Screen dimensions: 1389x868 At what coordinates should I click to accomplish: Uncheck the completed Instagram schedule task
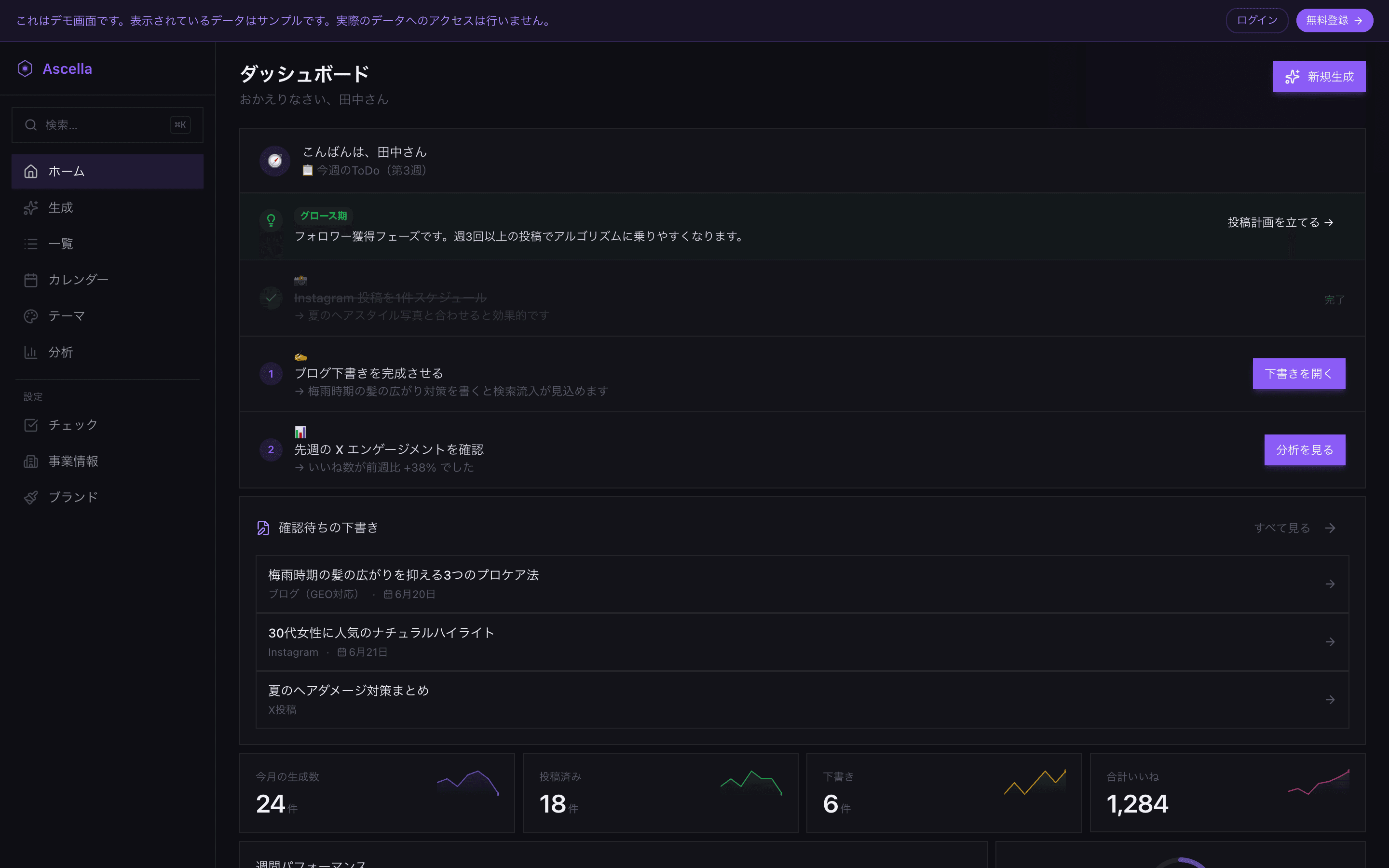tap(271, 298)
